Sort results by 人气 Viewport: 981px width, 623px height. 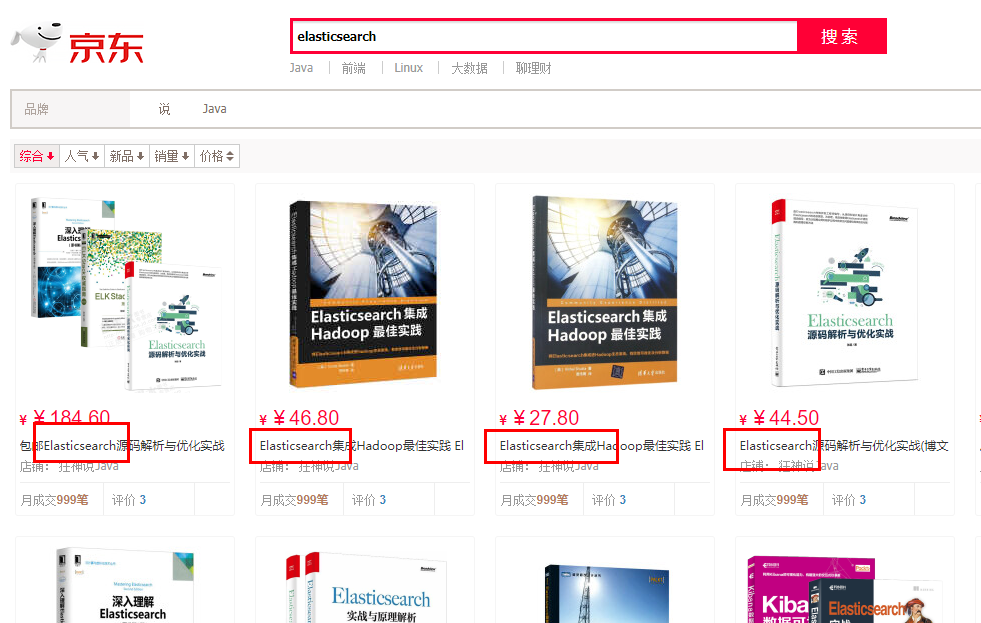pos(82,156)
